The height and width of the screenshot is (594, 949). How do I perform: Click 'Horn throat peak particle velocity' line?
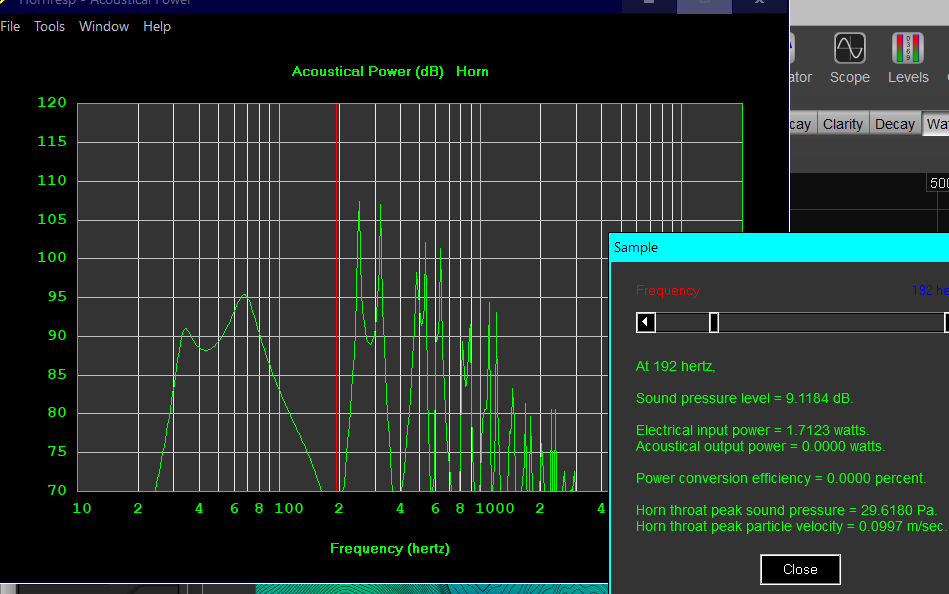(791, 526)
